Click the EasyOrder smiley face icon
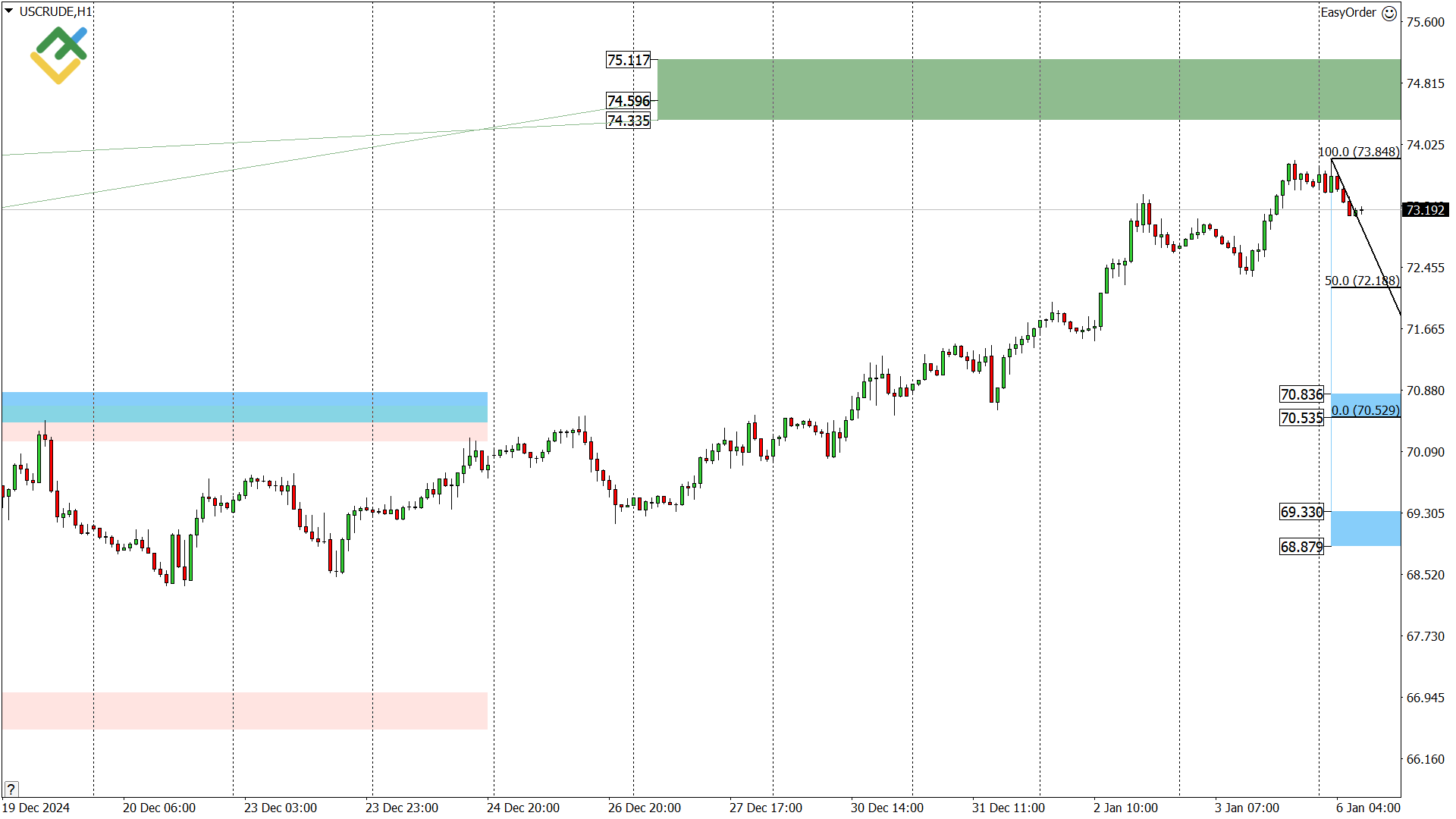1456x819 pixels. click(x=1389, y=13)
